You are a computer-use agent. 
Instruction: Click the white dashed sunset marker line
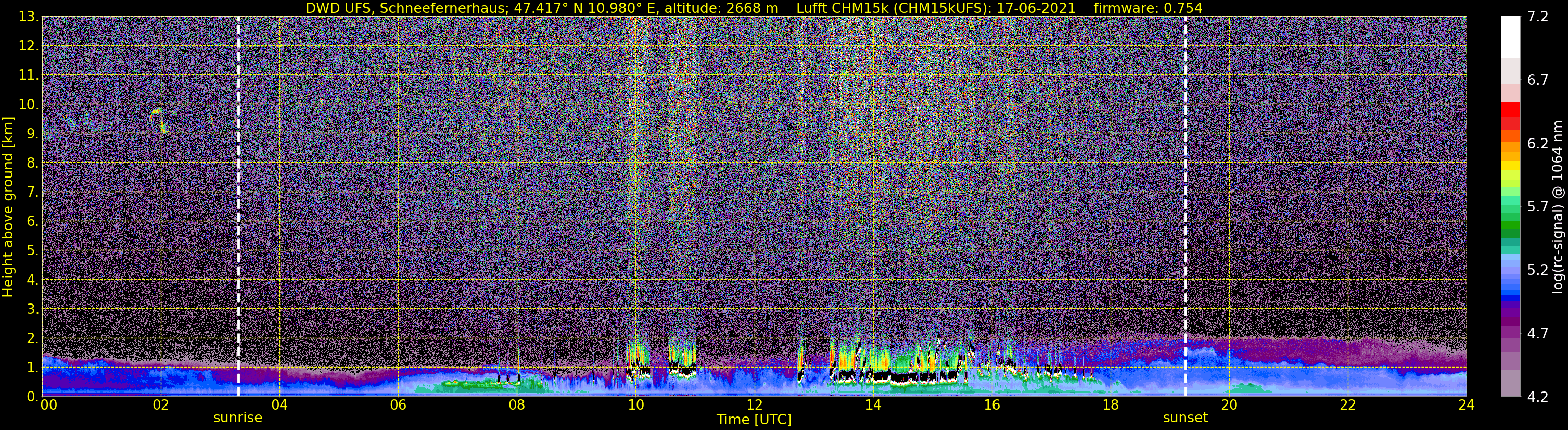pos(1185,207)
